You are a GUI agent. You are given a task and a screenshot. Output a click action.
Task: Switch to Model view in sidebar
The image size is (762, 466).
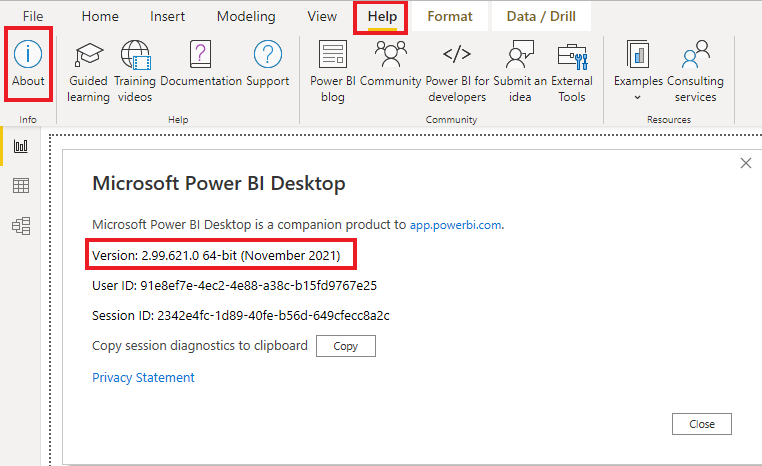pos(21,226)
